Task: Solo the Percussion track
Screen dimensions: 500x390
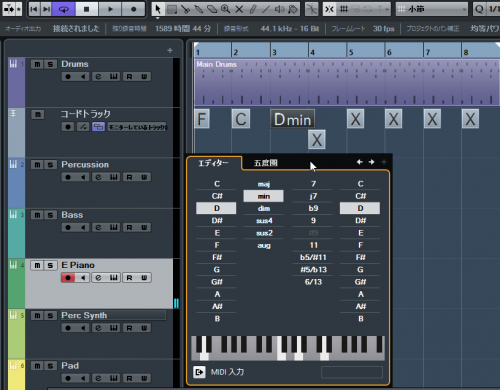Action: tap(50, 165)
